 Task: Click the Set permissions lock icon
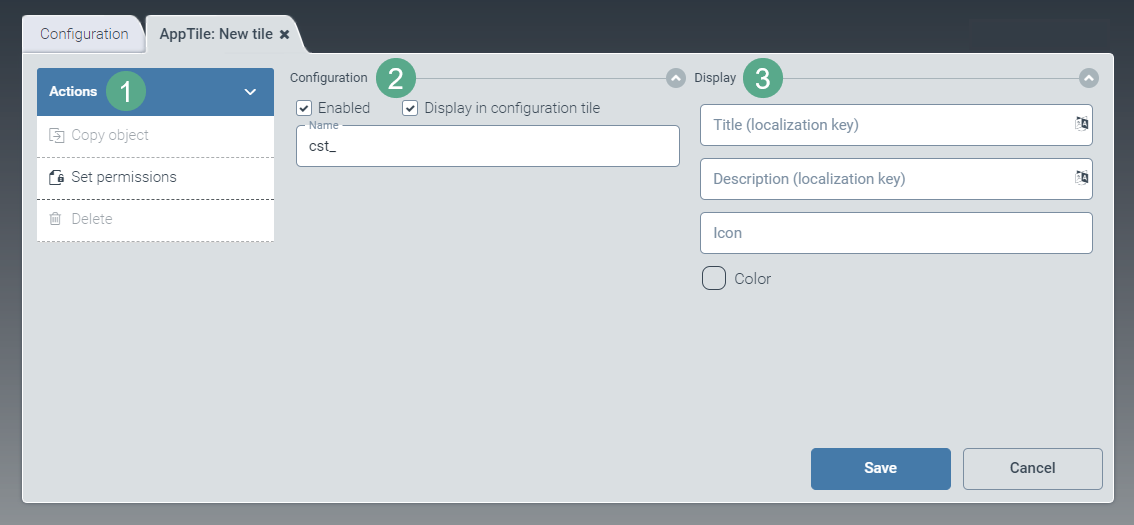pyautogui.click(x=56, y=177)
